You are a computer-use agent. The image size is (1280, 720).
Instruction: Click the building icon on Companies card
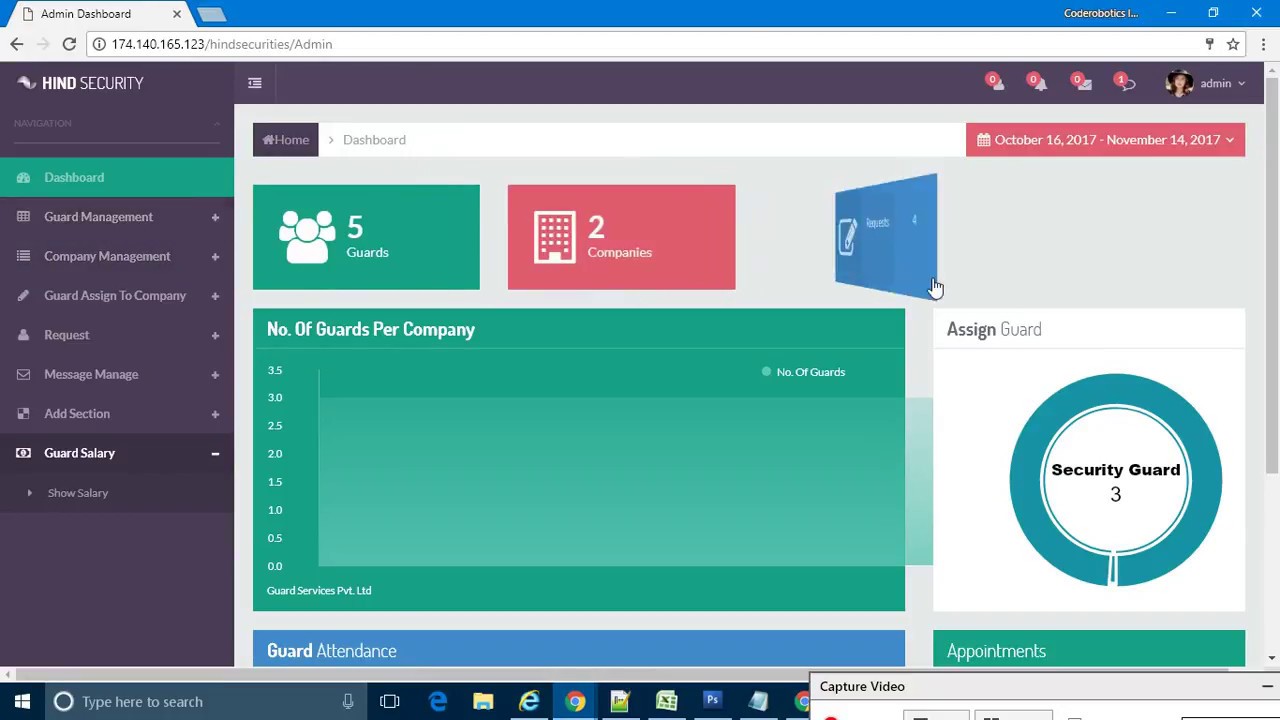point(555,237)
